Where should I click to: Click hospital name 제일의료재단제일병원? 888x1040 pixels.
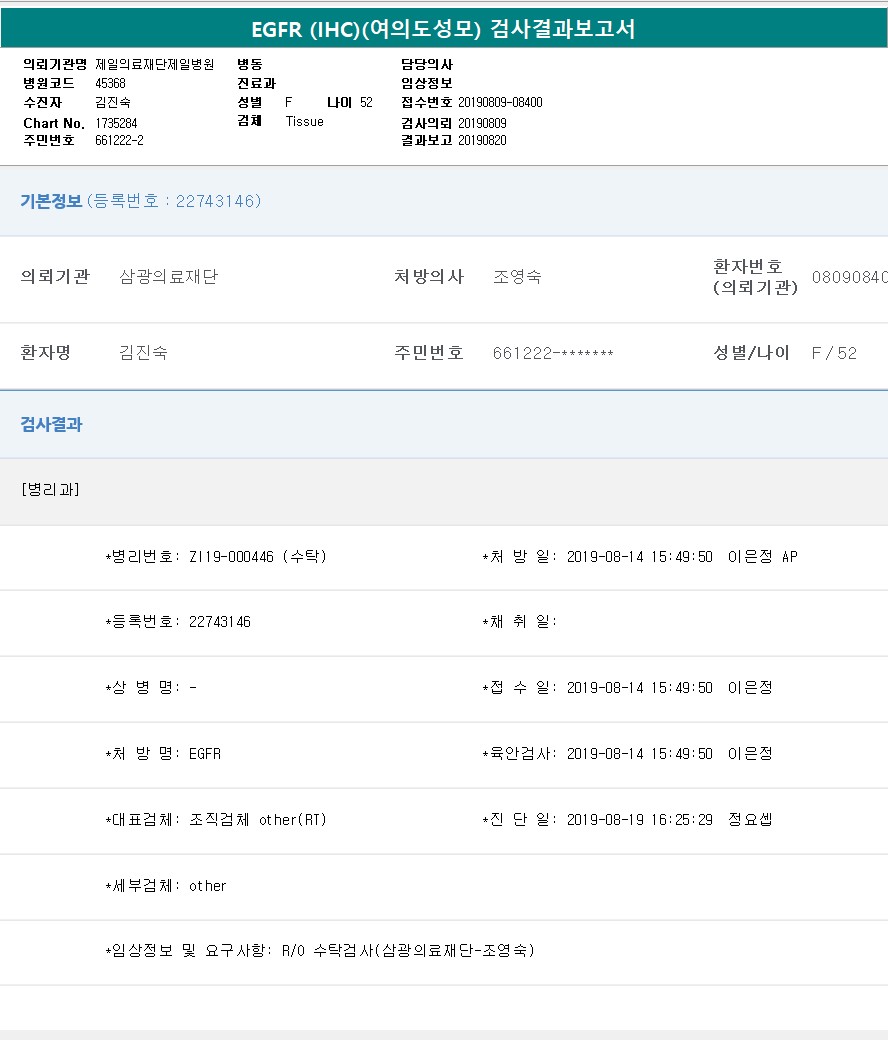154,64
